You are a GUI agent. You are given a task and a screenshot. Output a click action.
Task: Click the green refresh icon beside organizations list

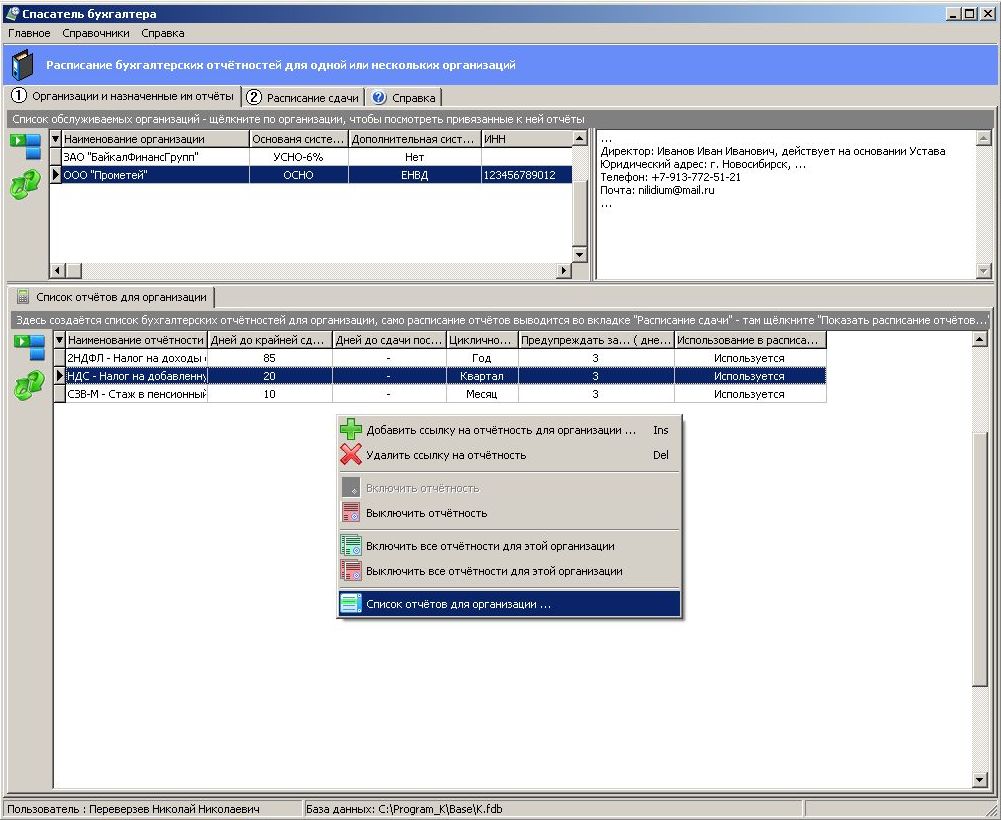click(26, 184)
